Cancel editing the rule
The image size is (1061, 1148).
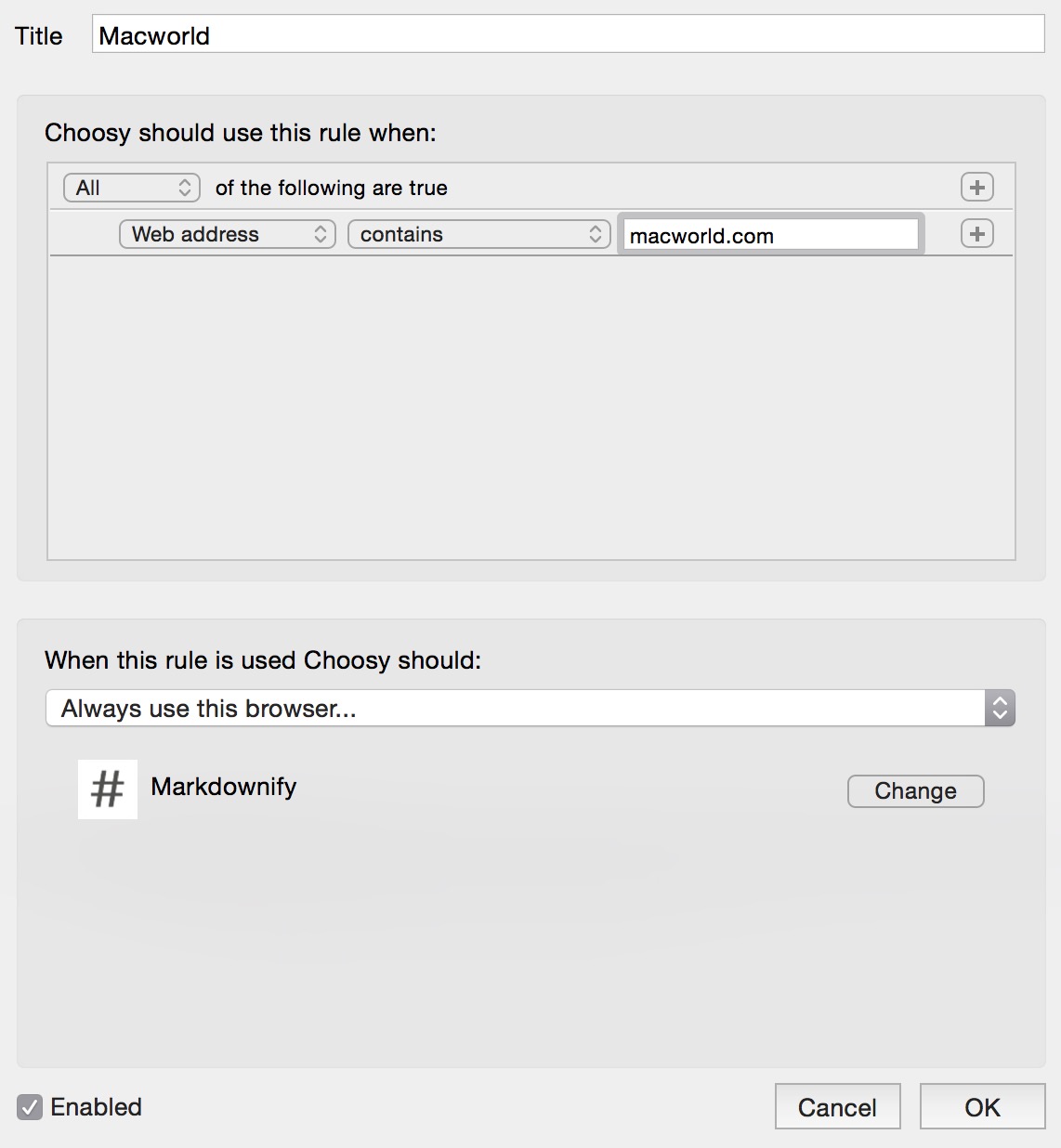coord(838,1107)
